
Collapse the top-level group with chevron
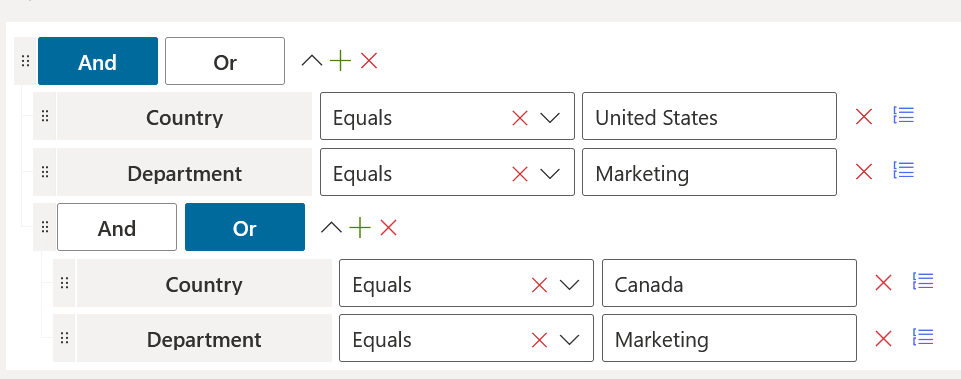(312, 61)
